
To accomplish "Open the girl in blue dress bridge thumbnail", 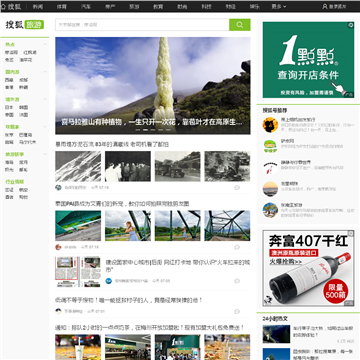I will point(128,226).
